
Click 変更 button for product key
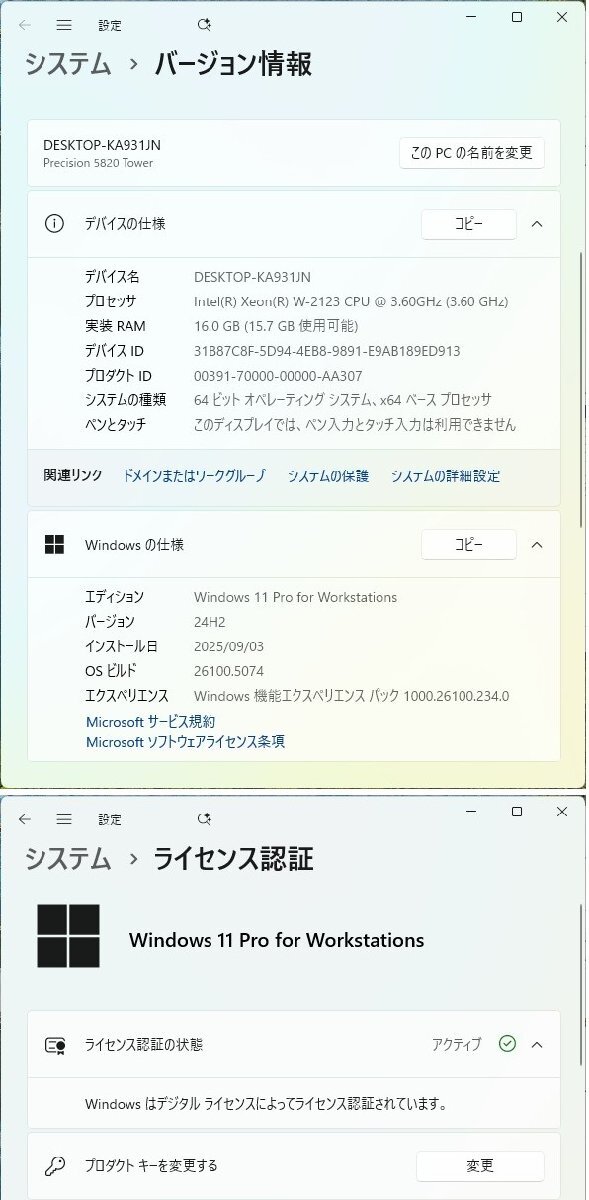coord(480,1166)
